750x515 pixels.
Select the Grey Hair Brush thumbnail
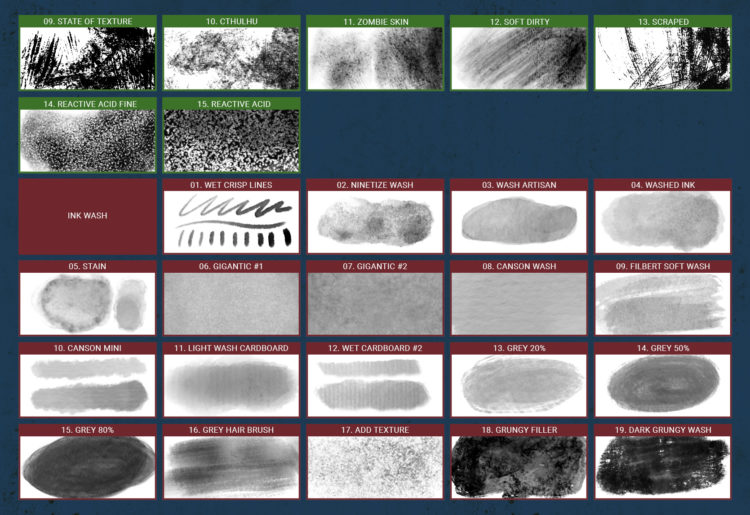pos(232,467)
